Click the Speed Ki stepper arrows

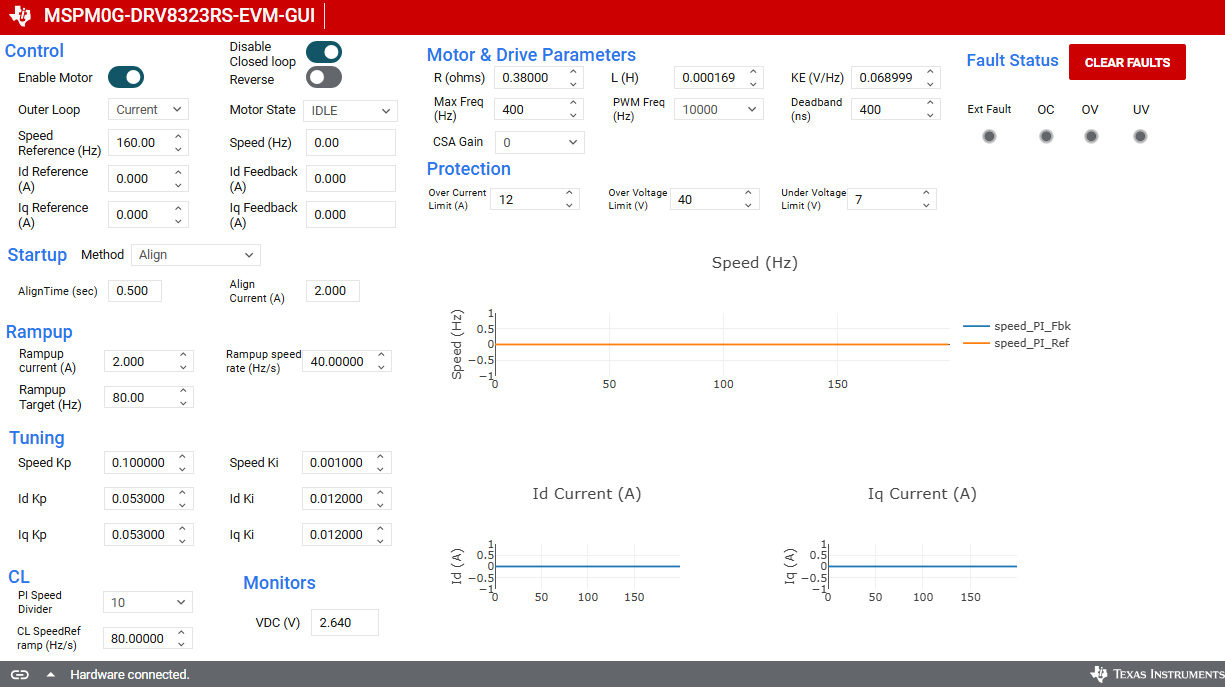[x=381, y=462]
